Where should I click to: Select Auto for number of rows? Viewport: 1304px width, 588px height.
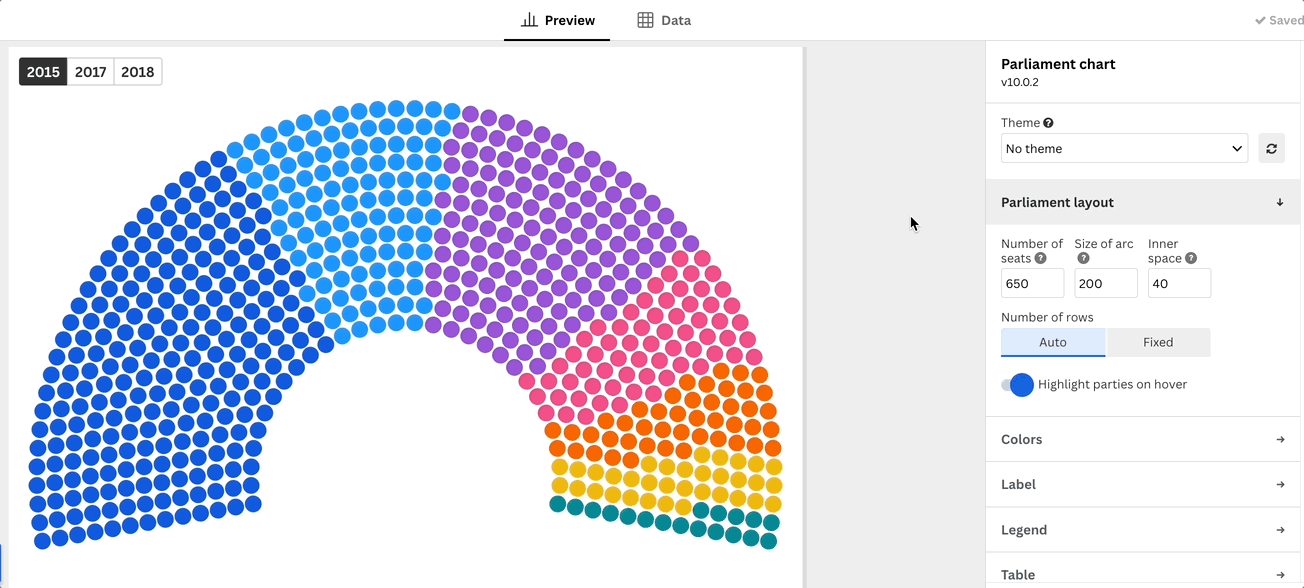coord(1053,342)
